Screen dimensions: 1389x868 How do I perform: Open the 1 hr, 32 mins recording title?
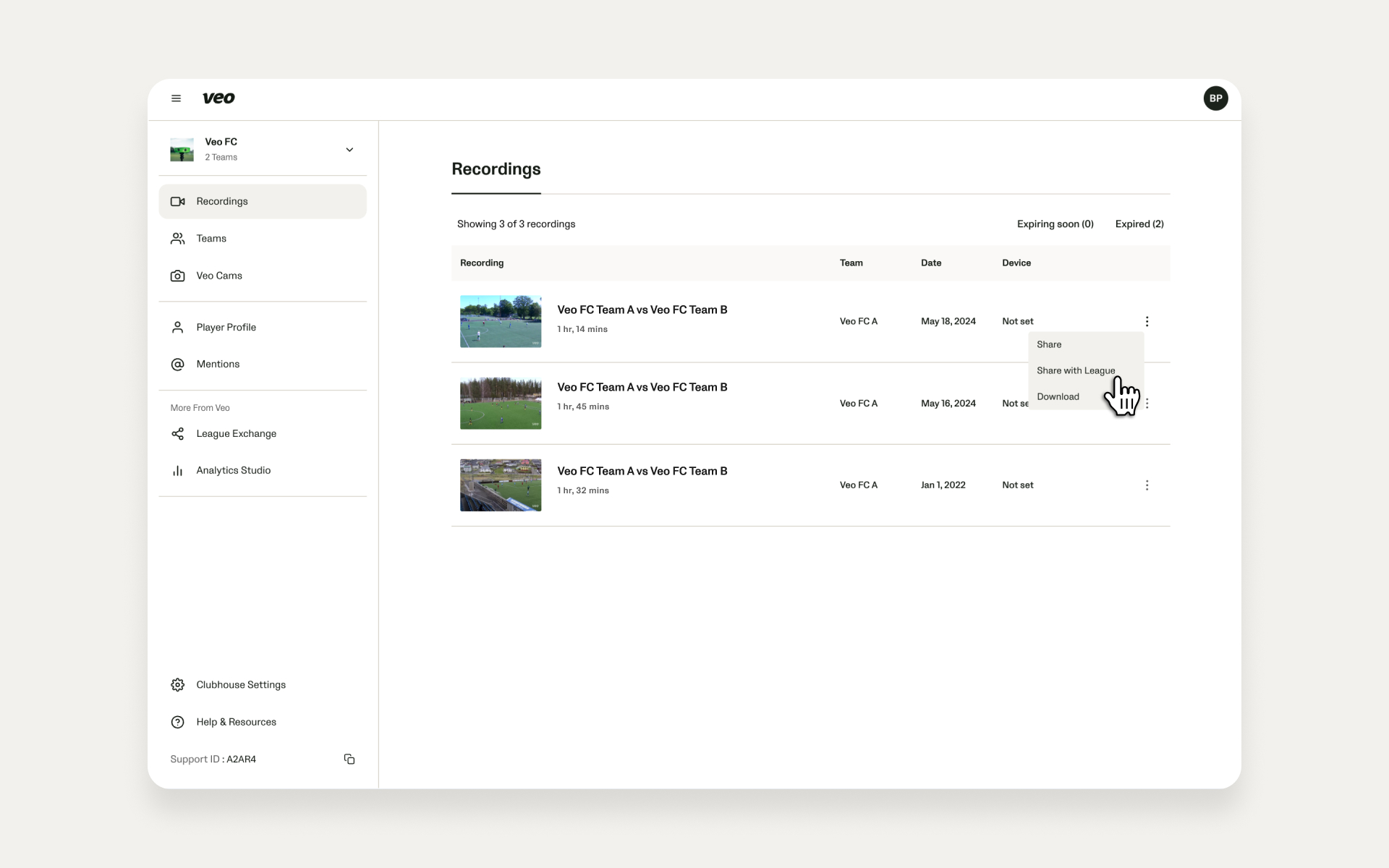click(x=642, y=471)
